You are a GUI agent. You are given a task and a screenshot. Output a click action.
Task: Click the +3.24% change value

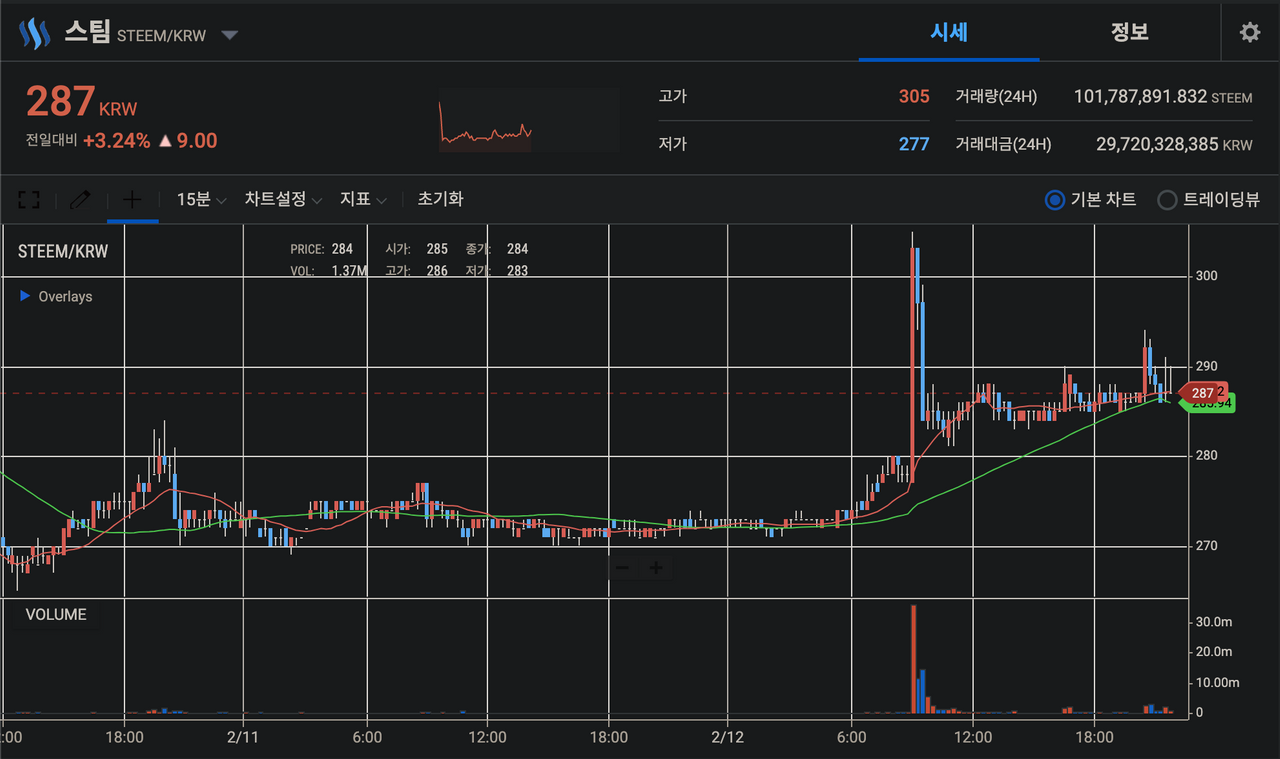point(117,141)
